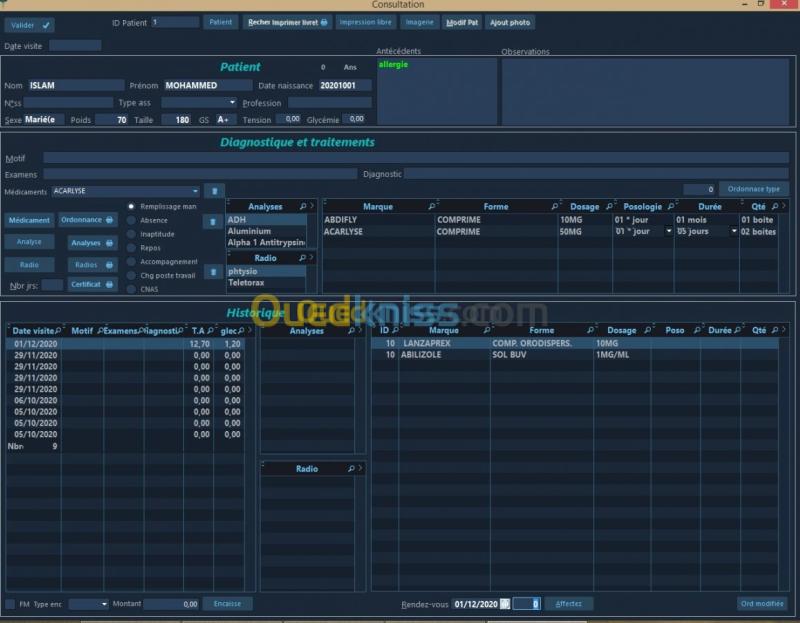Click search magnifier in upper Analyses list header
Viewport: 800px width, 623px height.
(x=303, y=206)
